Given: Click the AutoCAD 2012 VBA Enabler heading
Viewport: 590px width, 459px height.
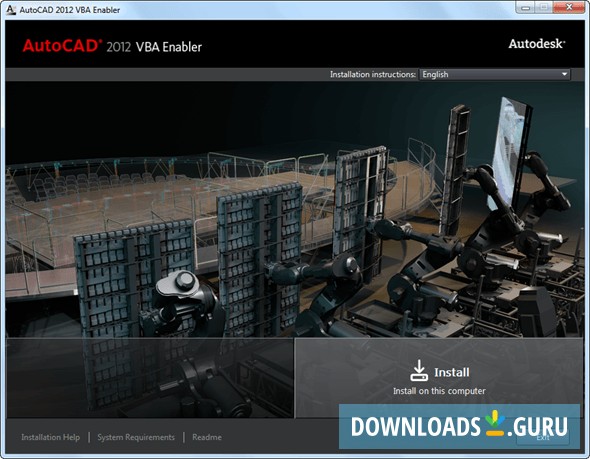Looking at the screenshot, I should pyautogui.click(x=112, y=46).
